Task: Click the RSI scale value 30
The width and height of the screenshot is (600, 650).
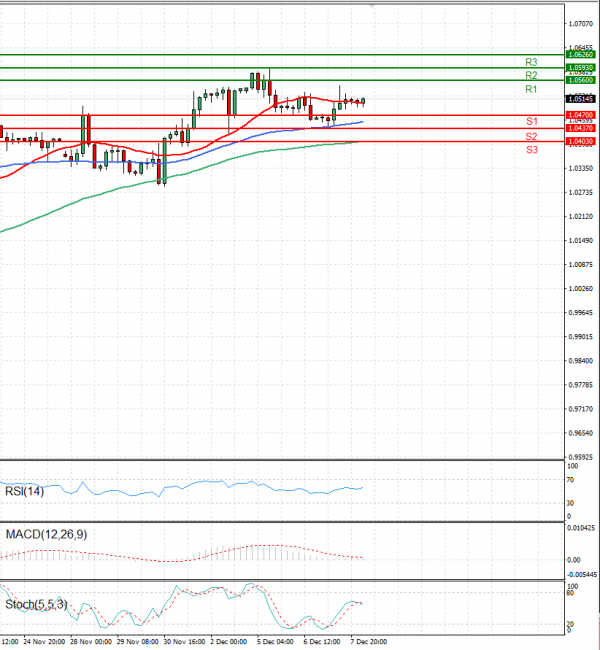Action: (x=571, y=503)
